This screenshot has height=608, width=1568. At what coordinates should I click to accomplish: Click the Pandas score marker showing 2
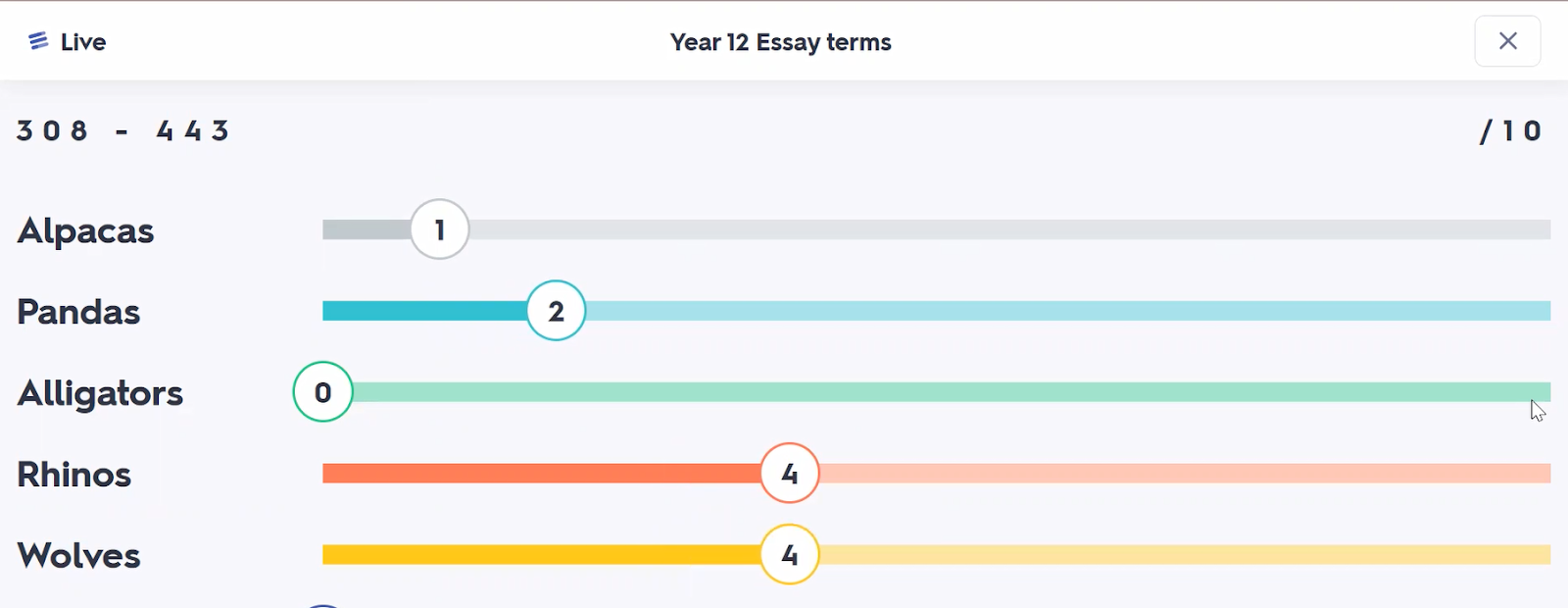pyautogui.click(x=556, y=311)
